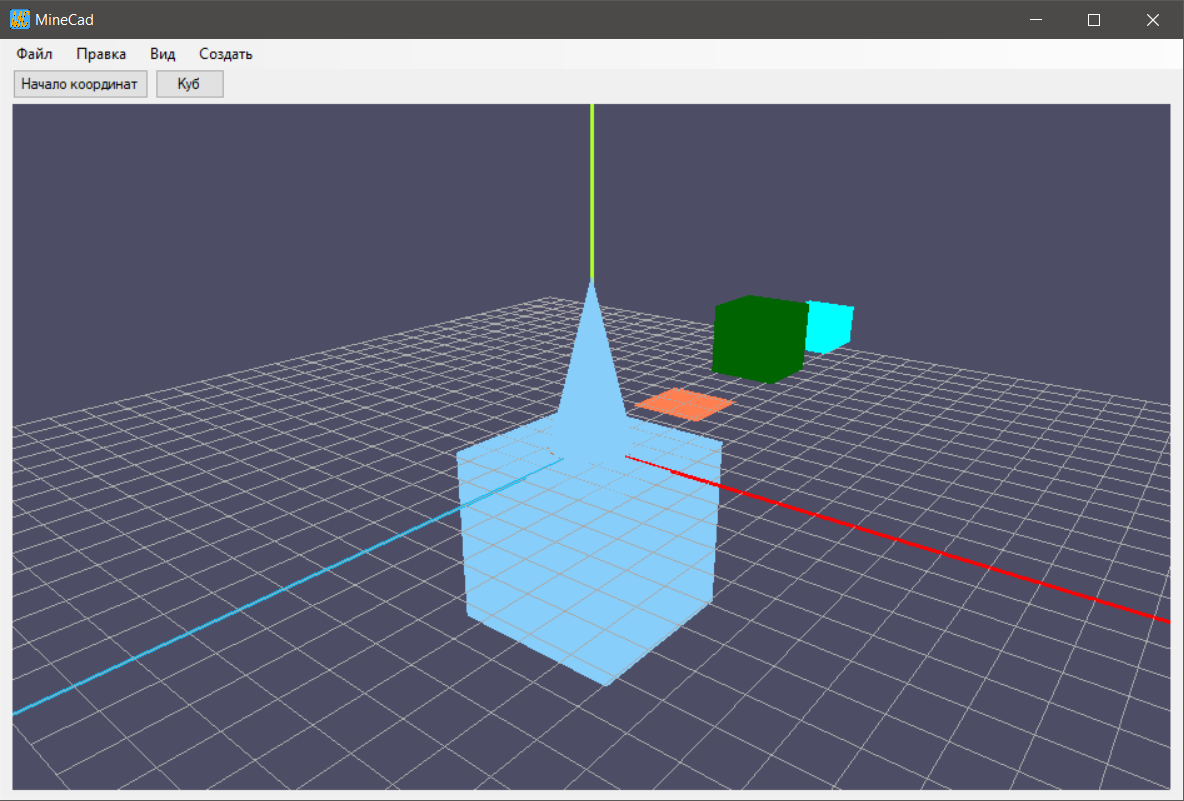Click the MineCad app icon in title bar
The image size is (1184, 801).
coord(20,20)
